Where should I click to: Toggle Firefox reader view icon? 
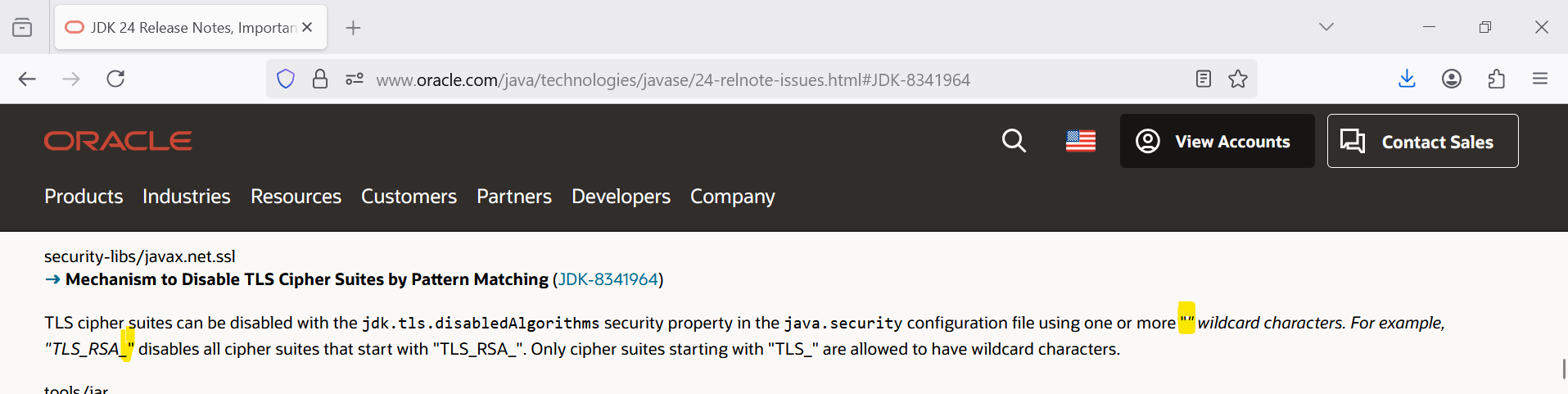(x=1203, y=79)
